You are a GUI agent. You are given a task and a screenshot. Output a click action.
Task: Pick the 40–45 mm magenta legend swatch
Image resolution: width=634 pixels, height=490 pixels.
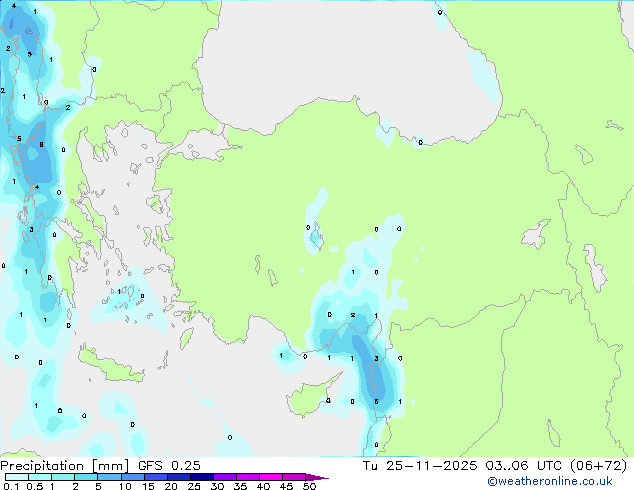[271, 477]
